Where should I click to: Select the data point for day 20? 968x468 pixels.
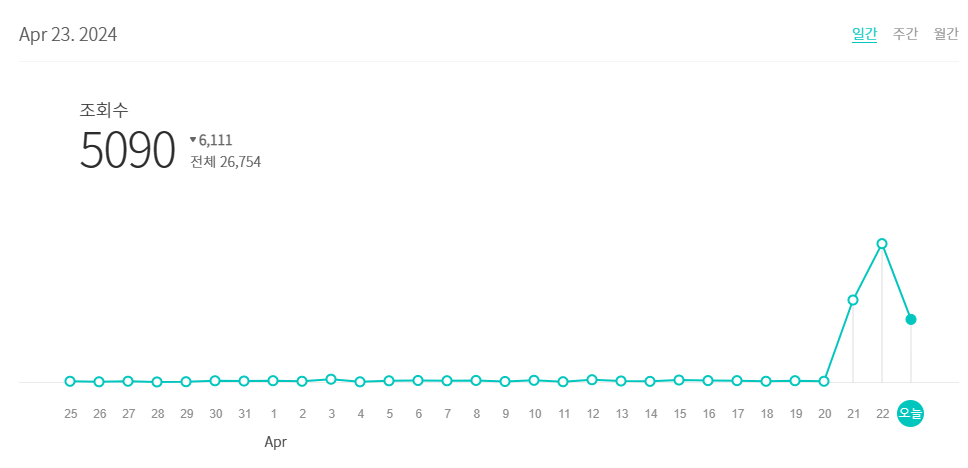coord(824,382)
